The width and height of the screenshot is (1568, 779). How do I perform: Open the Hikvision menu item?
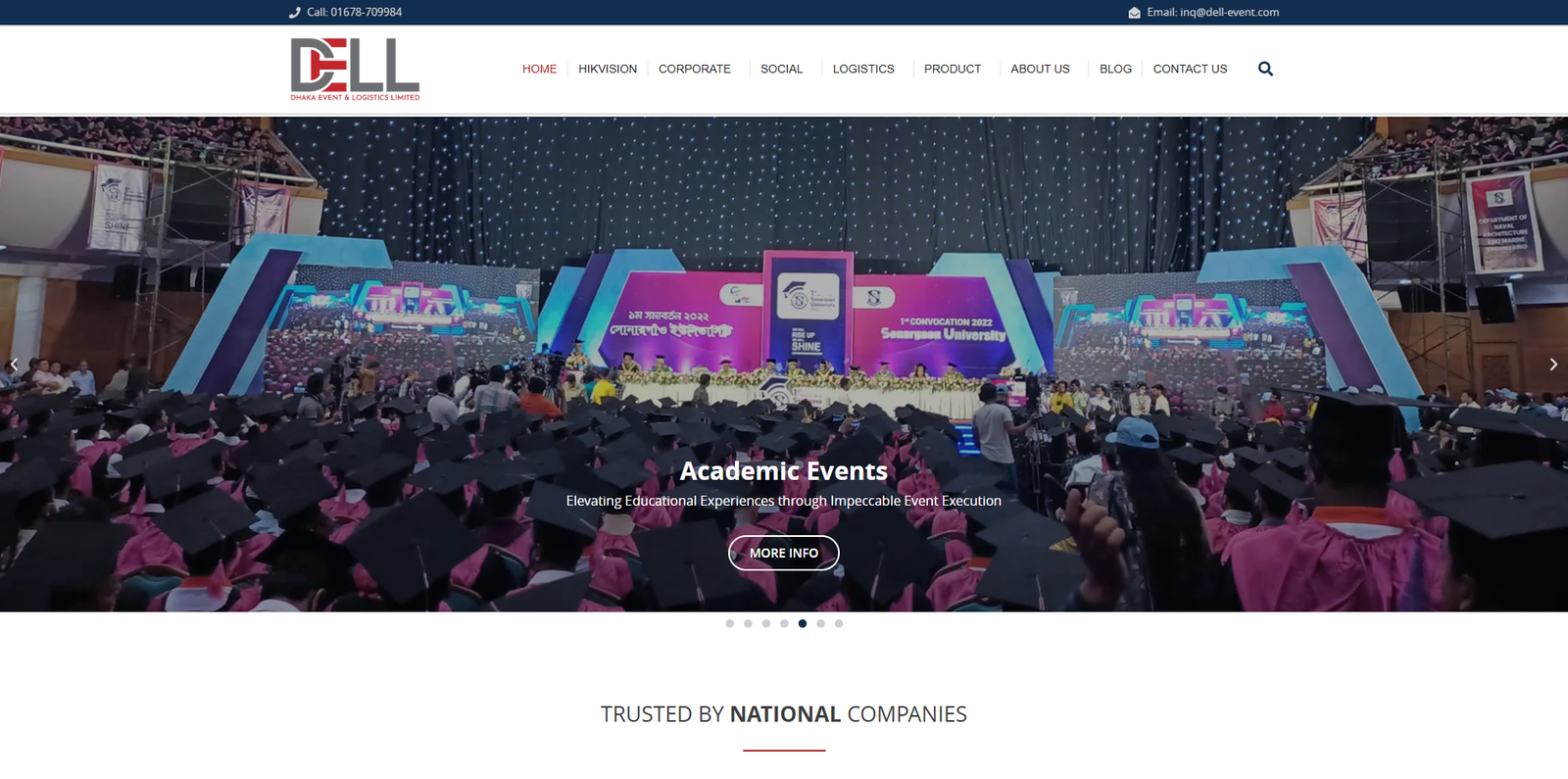tap(608, 69)
